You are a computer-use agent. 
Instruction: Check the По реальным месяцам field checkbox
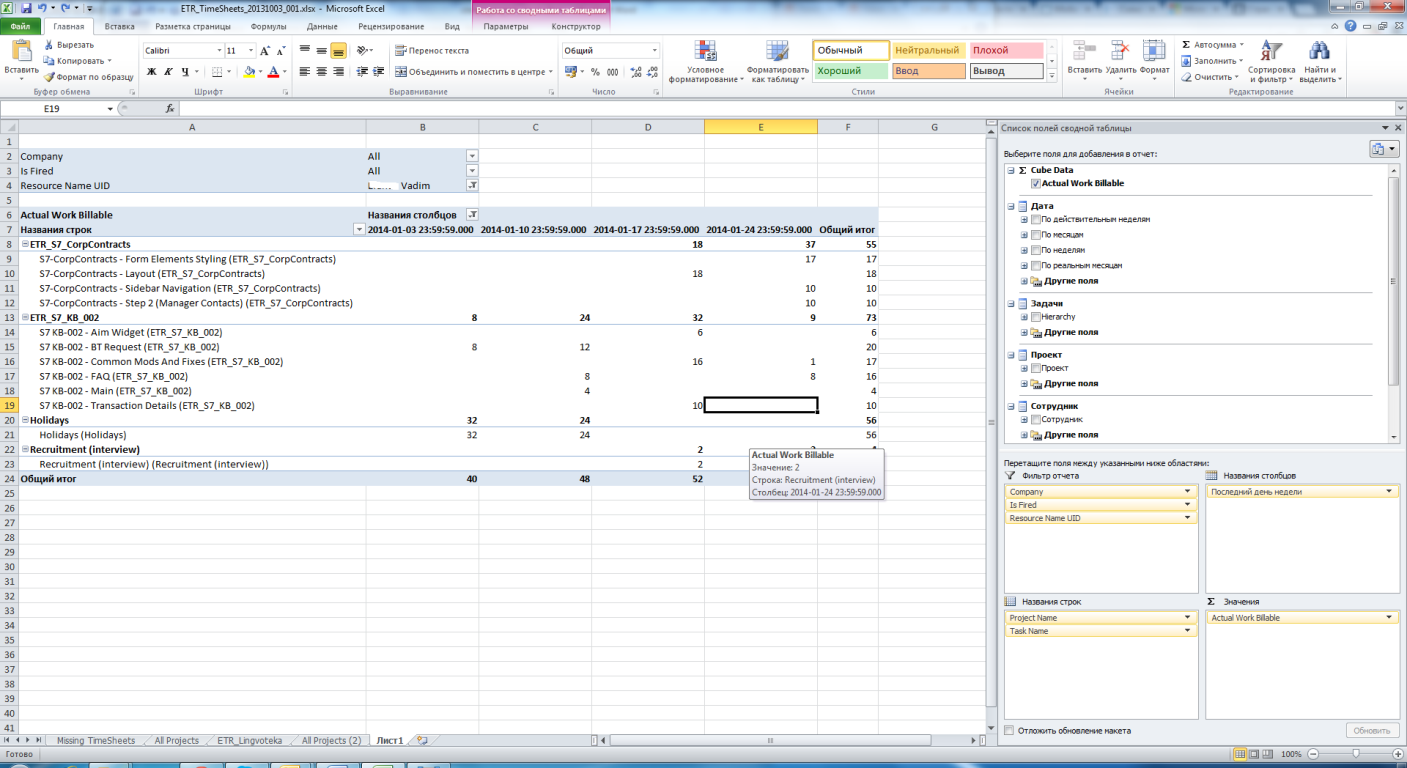[1036, 265]
